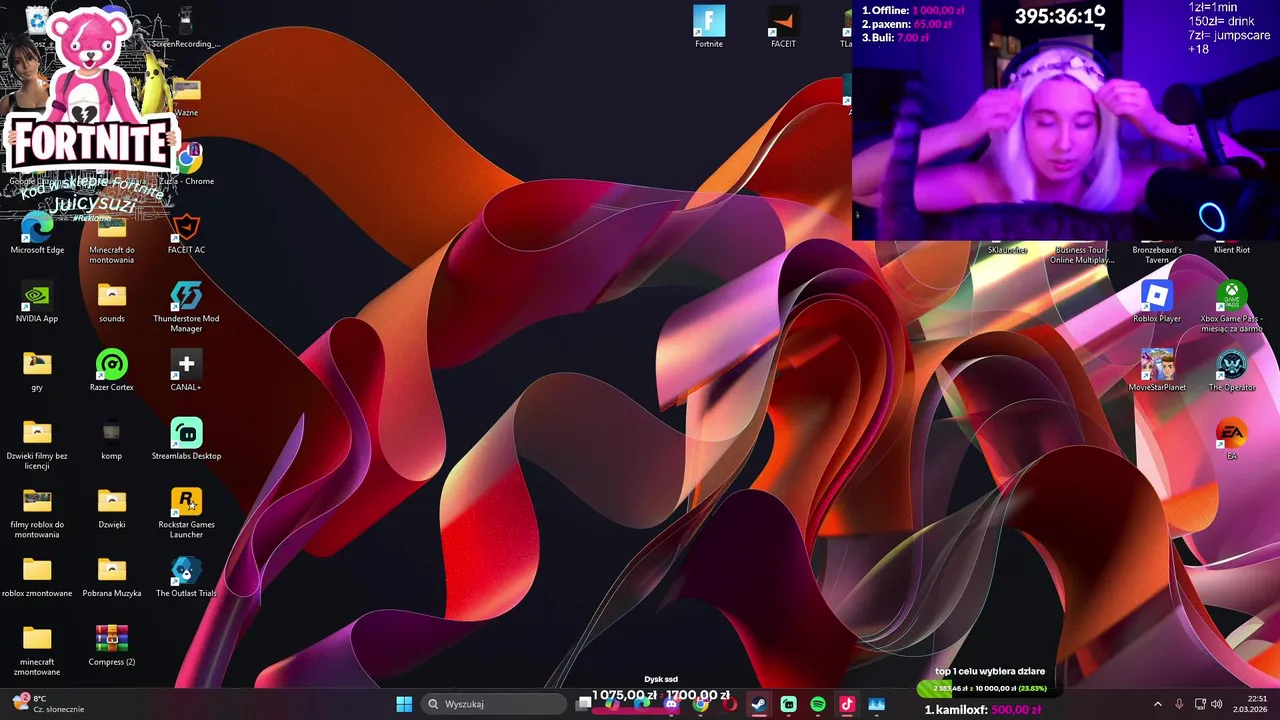
Task: Launch the EA app shortcut
Action: (1232, 439)
